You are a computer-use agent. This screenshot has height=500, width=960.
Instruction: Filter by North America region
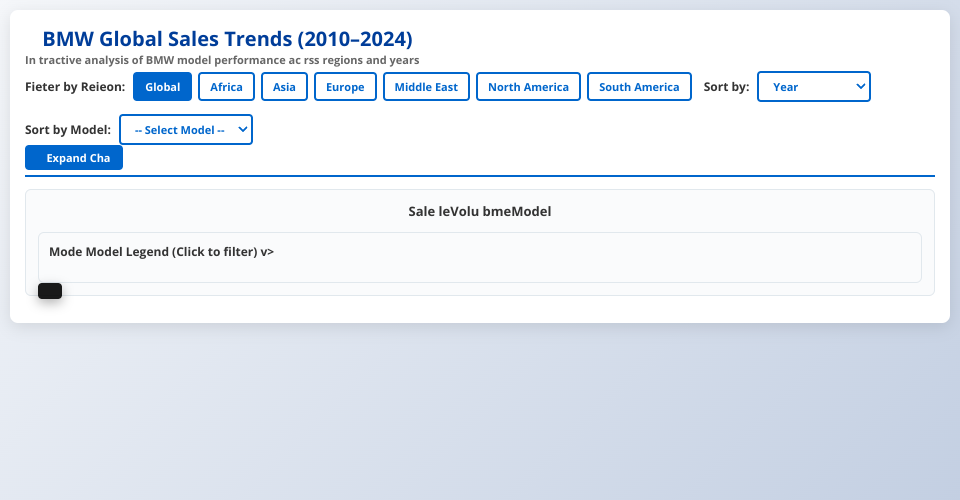(x=528, y=87)
